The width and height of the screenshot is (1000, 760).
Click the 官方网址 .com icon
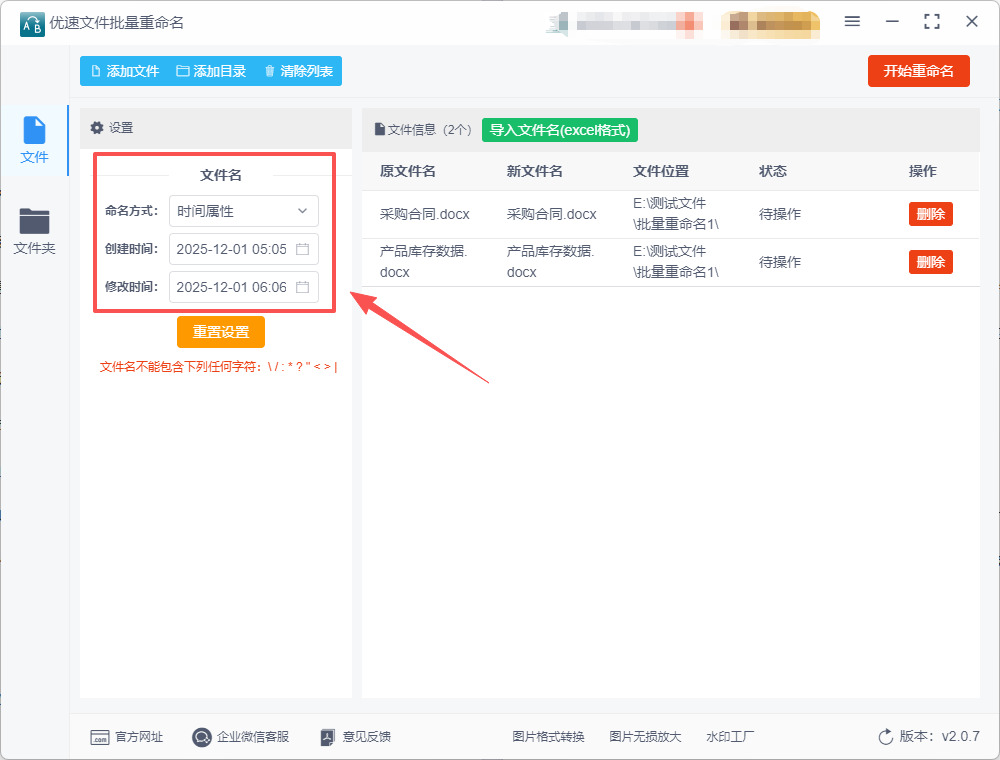pos(100,738)
